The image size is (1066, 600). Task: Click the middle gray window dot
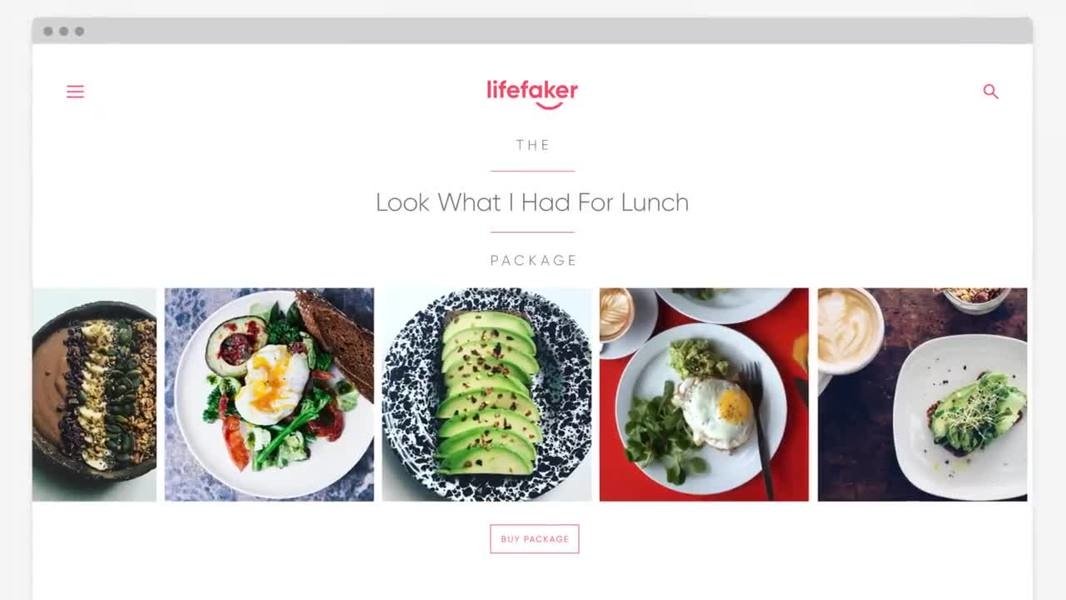click(x=64, y=31)
